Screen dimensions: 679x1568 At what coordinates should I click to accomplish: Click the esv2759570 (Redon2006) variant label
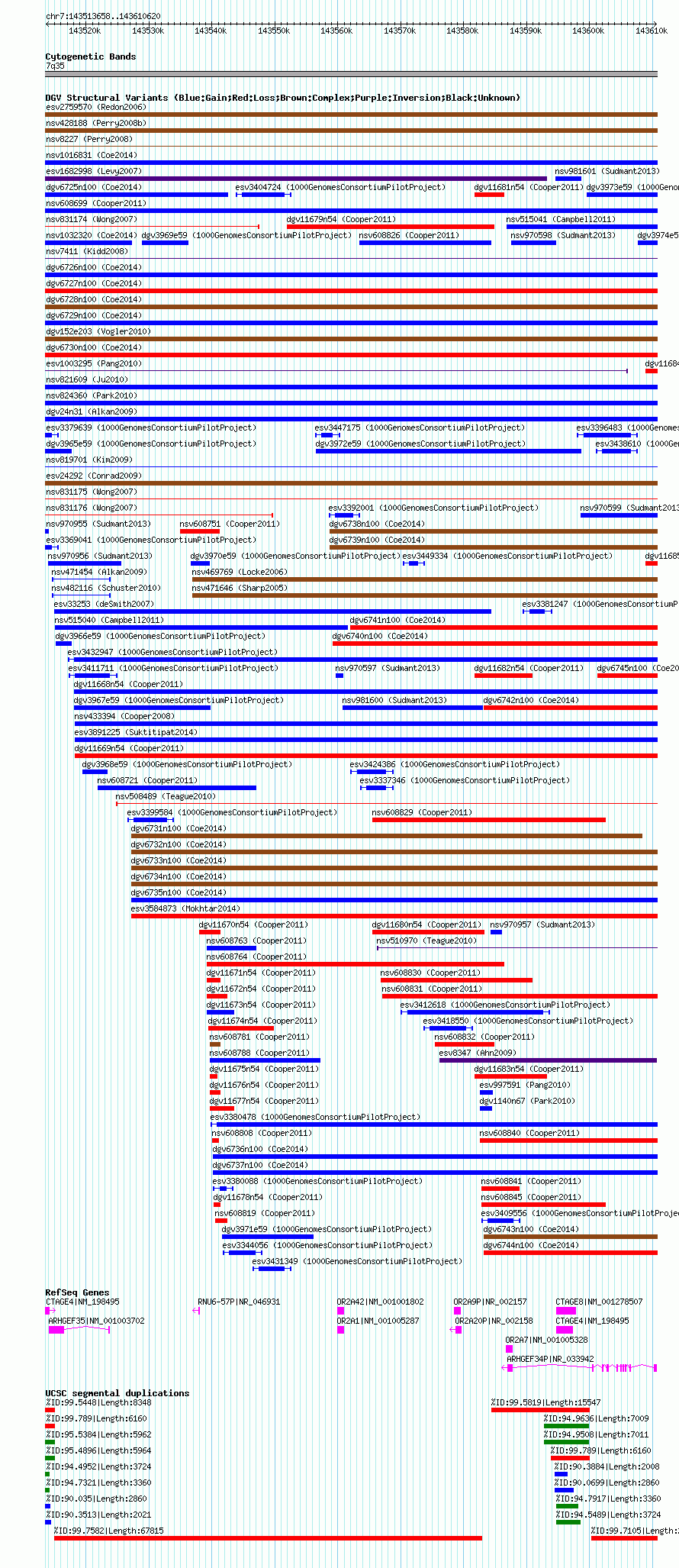(x=95, y=107)
